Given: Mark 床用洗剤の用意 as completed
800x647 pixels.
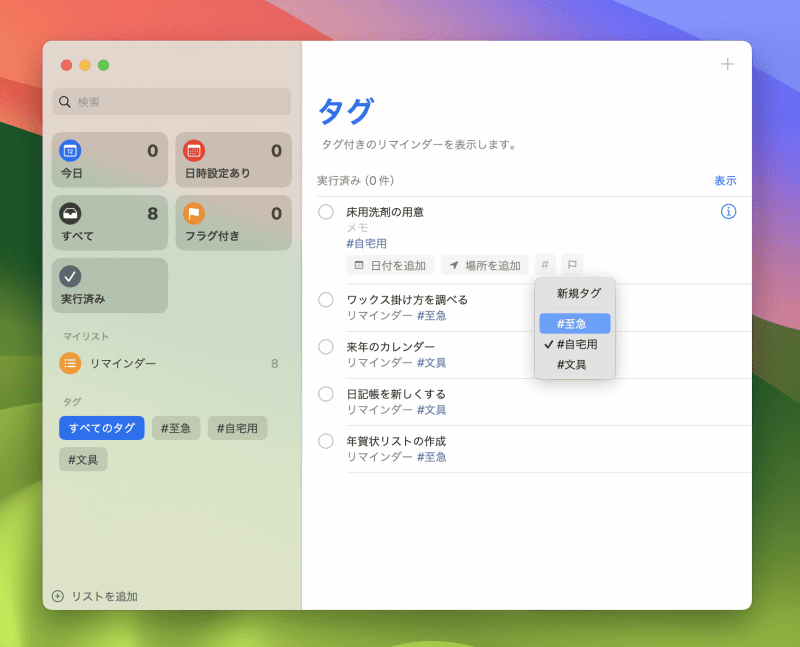Looking at the screenshot, I should click(324, 211).
